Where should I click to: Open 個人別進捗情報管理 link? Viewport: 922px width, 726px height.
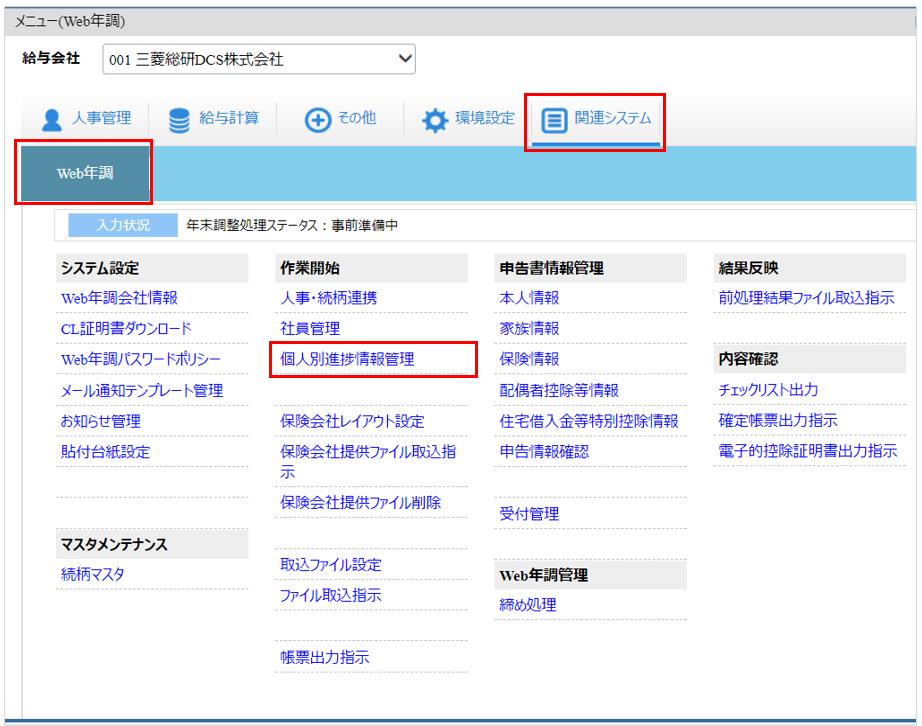(x=347, y=359)
